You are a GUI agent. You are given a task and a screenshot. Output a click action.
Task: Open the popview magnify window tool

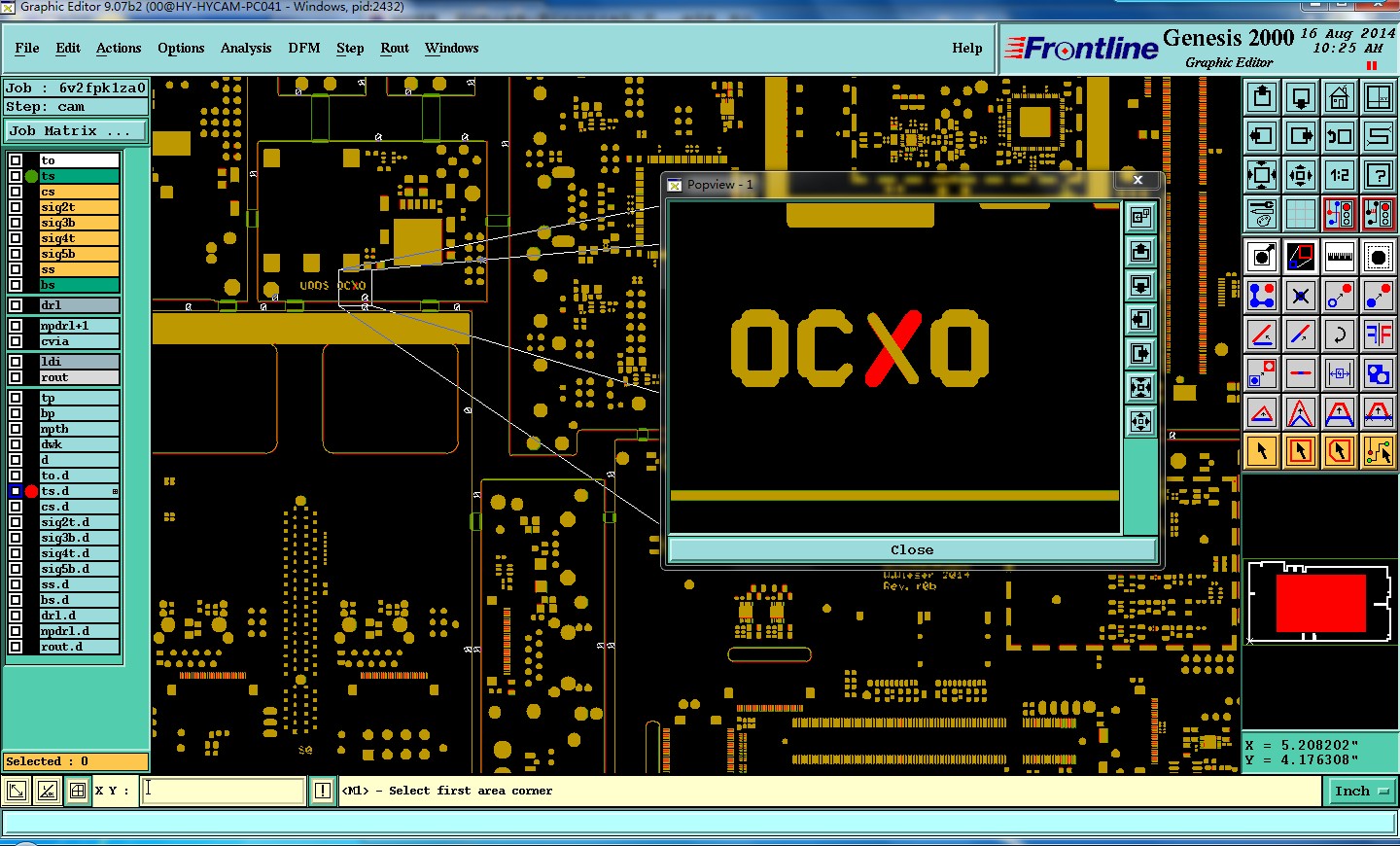(1301, 257)
